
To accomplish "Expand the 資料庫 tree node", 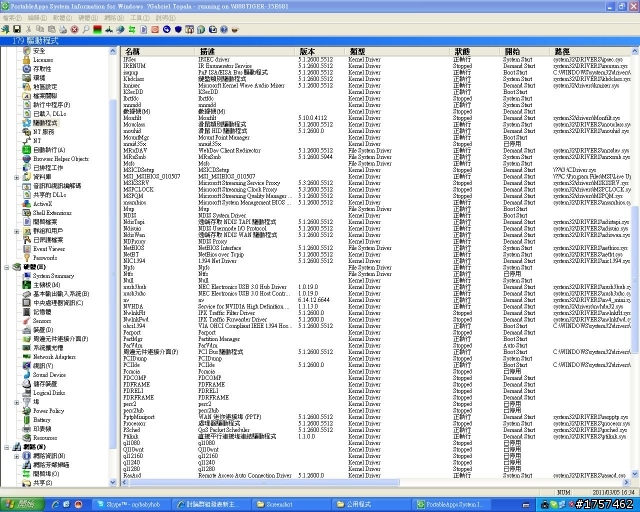I will 16,177.
